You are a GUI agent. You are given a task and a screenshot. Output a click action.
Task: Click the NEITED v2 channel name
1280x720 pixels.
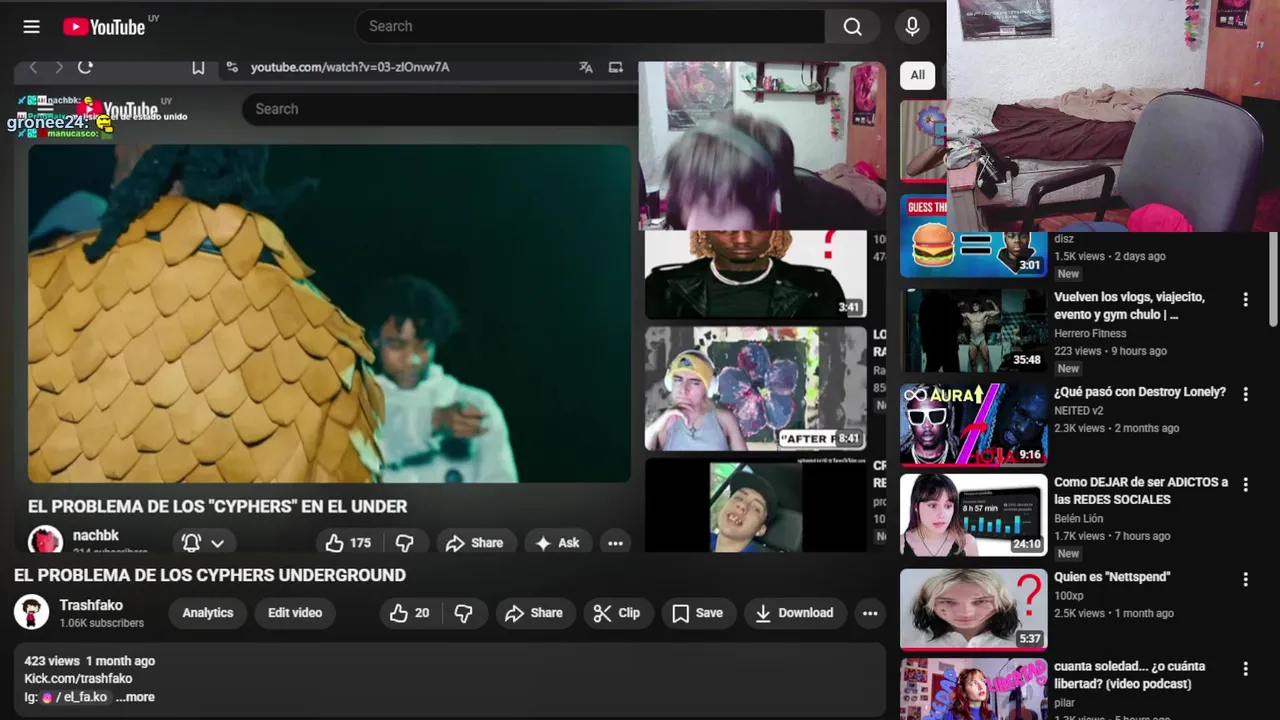click(x=1078, y=411)
